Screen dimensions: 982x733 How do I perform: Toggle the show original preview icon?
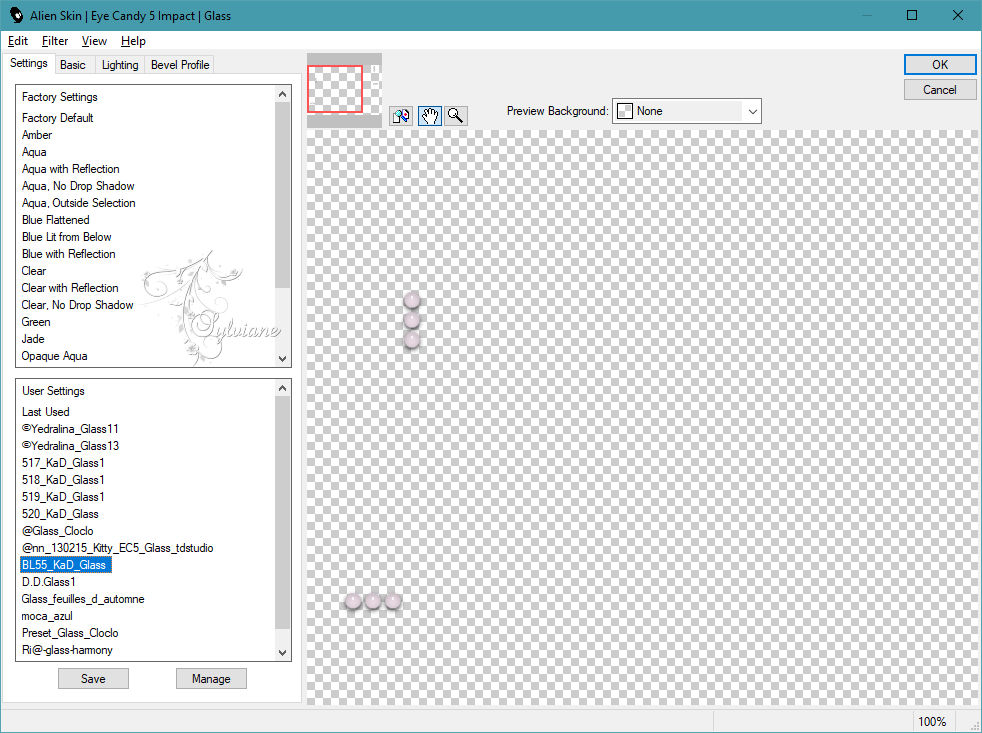pyautogui.click(x=401, y=115)
